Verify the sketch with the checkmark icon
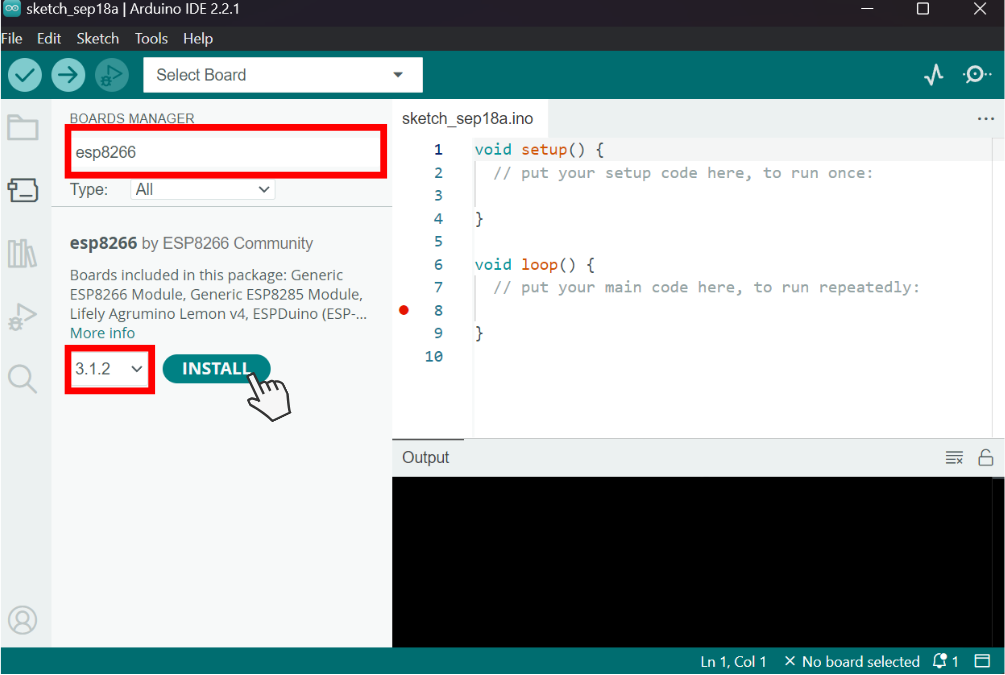This screenshot has height=675, width=1005. [24, 74]
